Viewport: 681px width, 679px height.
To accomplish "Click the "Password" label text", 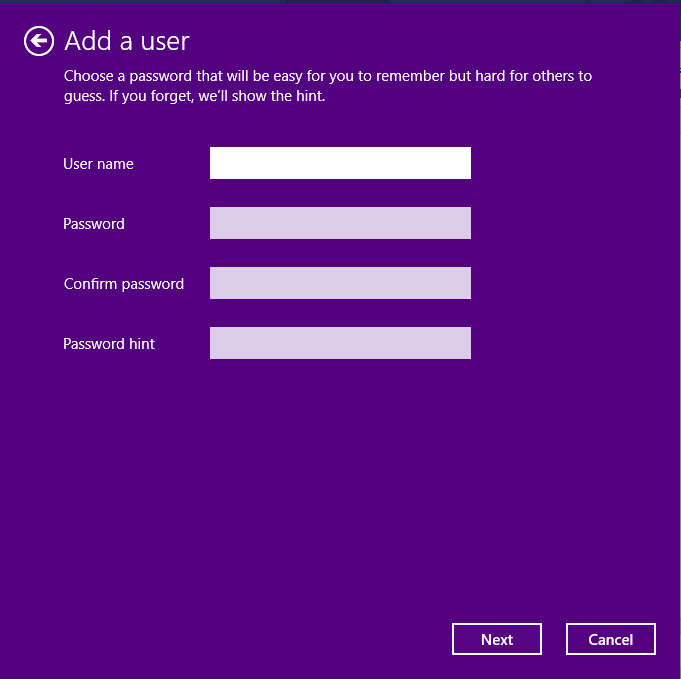I will point(94,224).
